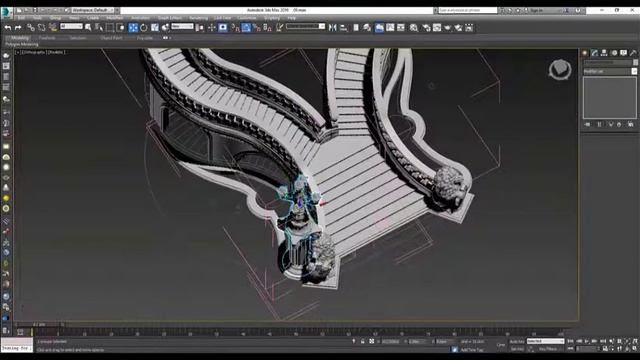
Task: Click the Use Pivot Point Center icon
Action: click(x=200, y=27)
